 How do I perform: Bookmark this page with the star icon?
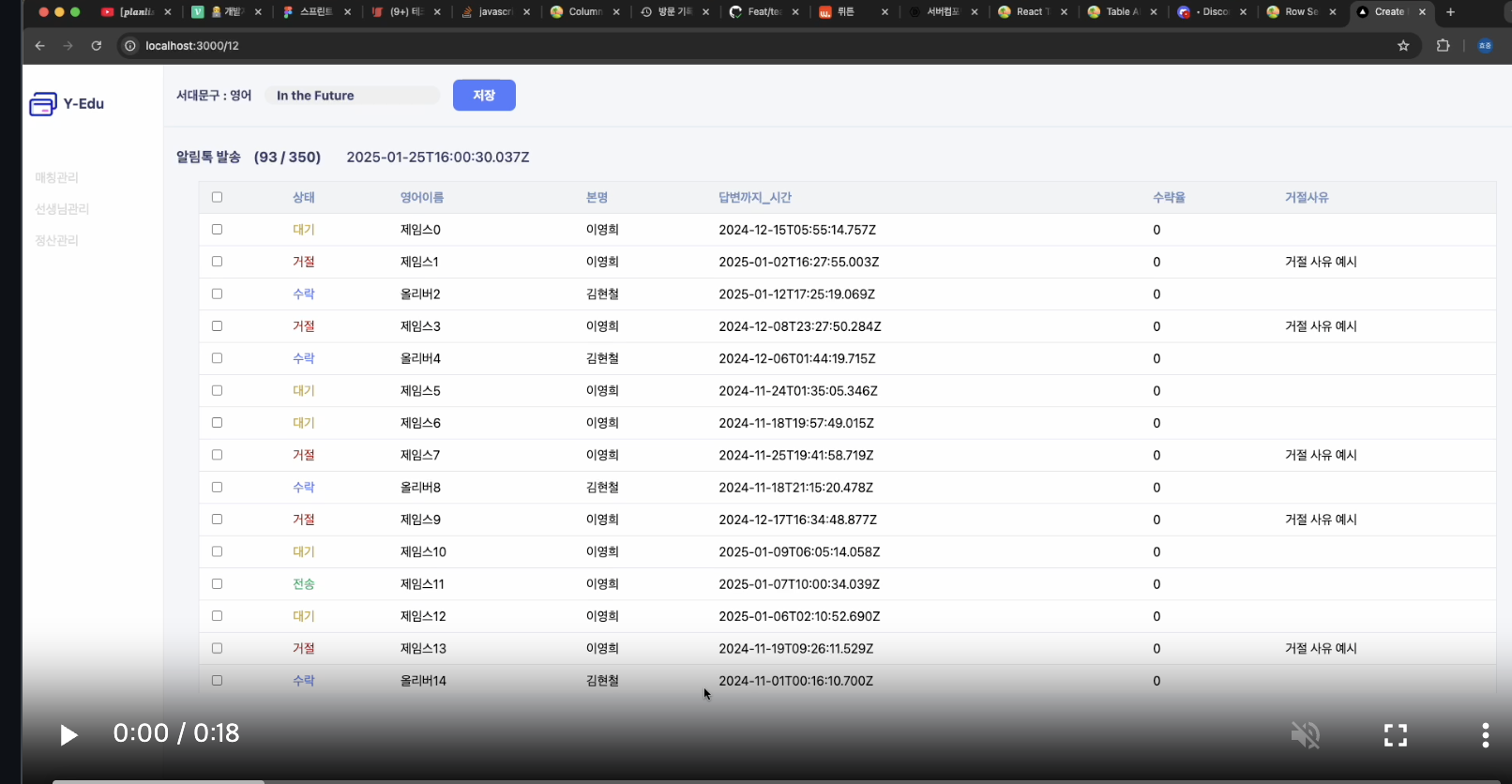tap(1403, 45)
